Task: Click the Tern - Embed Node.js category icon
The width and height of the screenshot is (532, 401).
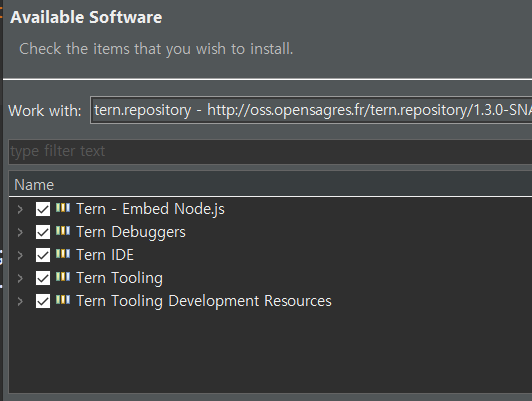Action: [63, 207]
